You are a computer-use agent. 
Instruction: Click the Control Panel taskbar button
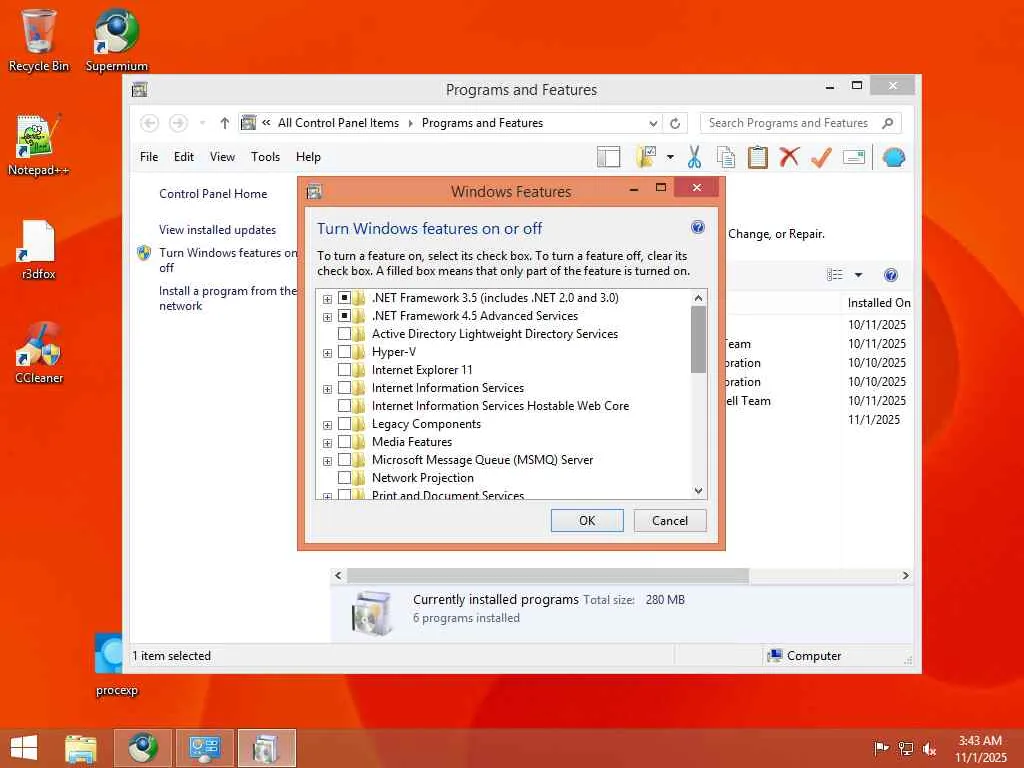click(205, 748)
